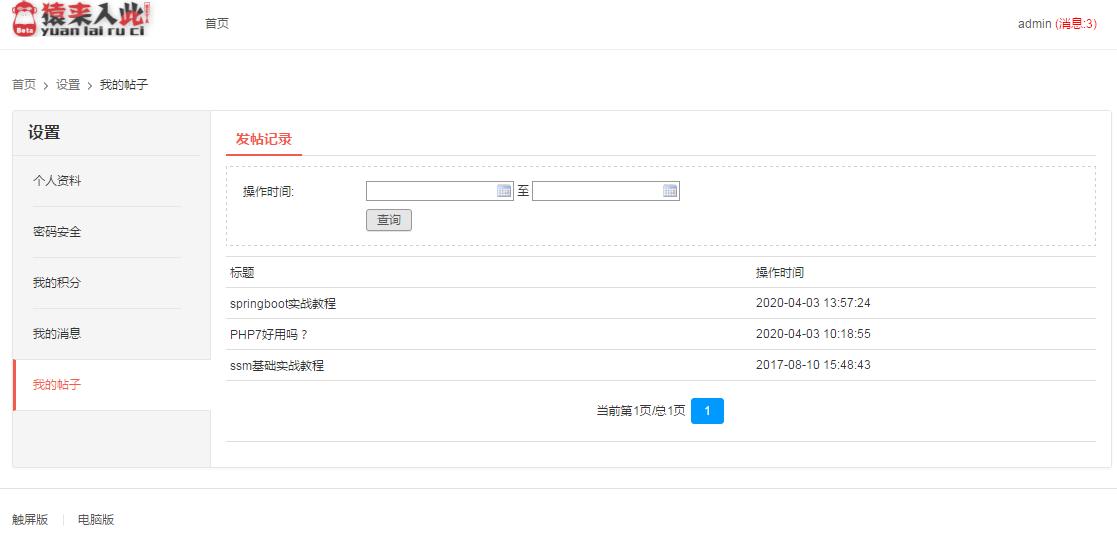Go to 设置 in breadcrumb

pyautogui.click(x=68, y=85)
